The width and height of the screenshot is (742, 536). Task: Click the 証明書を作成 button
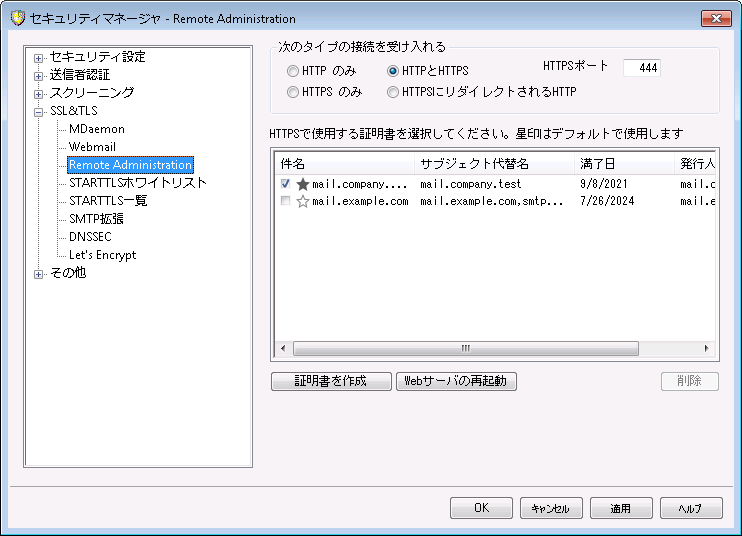tap(331, 381)
